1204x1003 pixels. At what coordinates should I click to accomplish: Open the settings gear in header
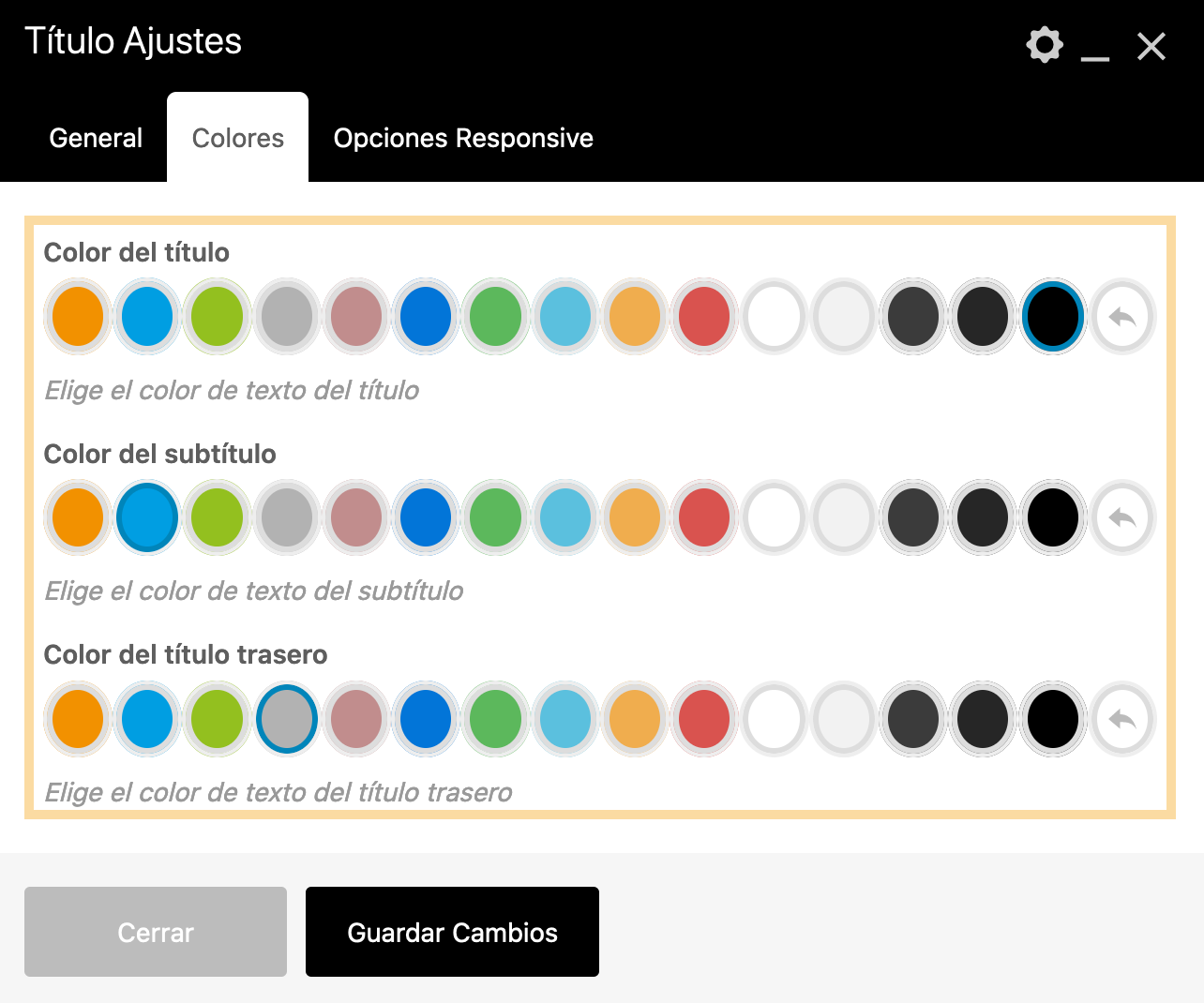tap(1045, 45)
